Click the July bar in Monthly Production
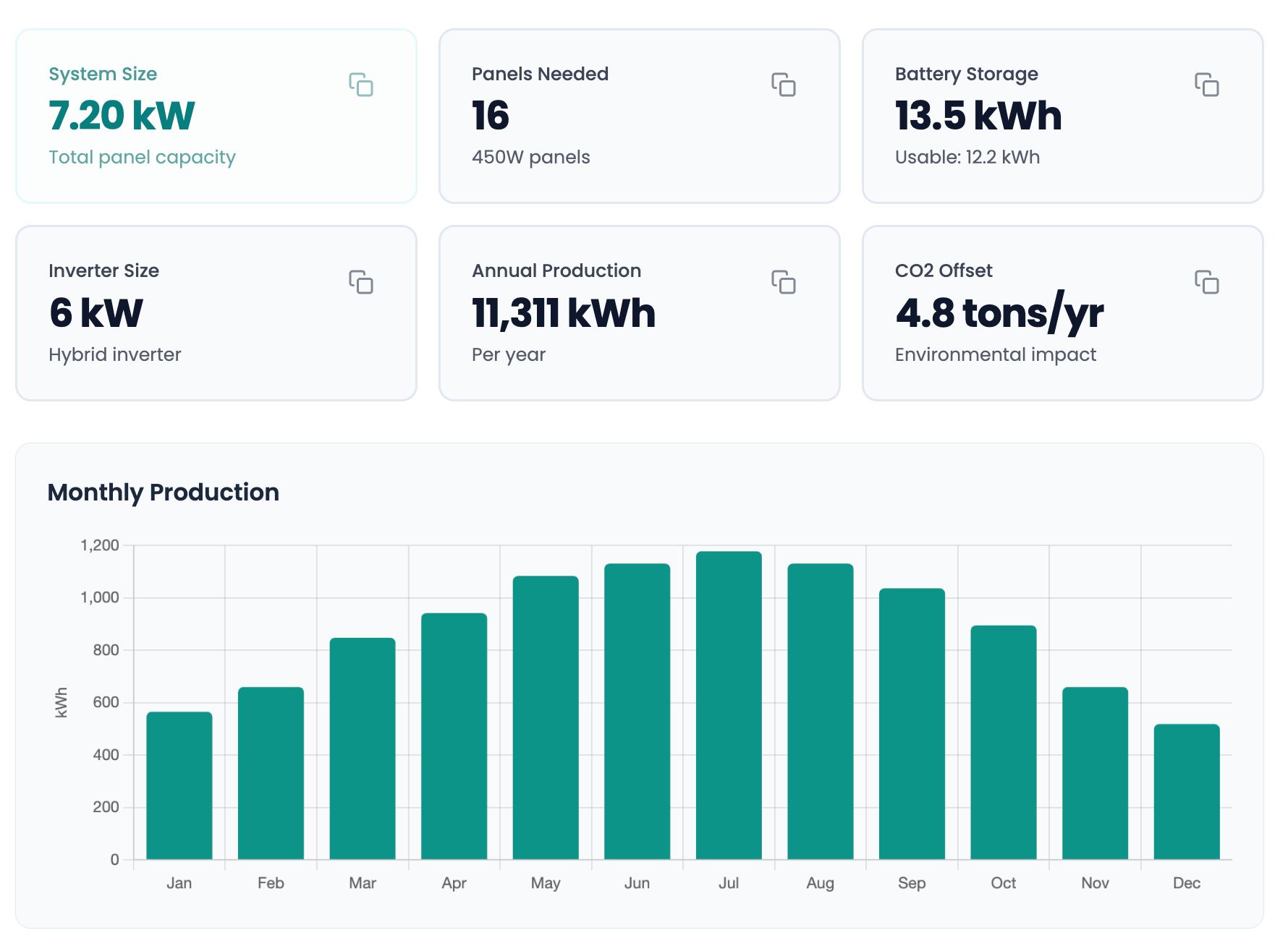1288x946 pixels. tap(729, 702)
